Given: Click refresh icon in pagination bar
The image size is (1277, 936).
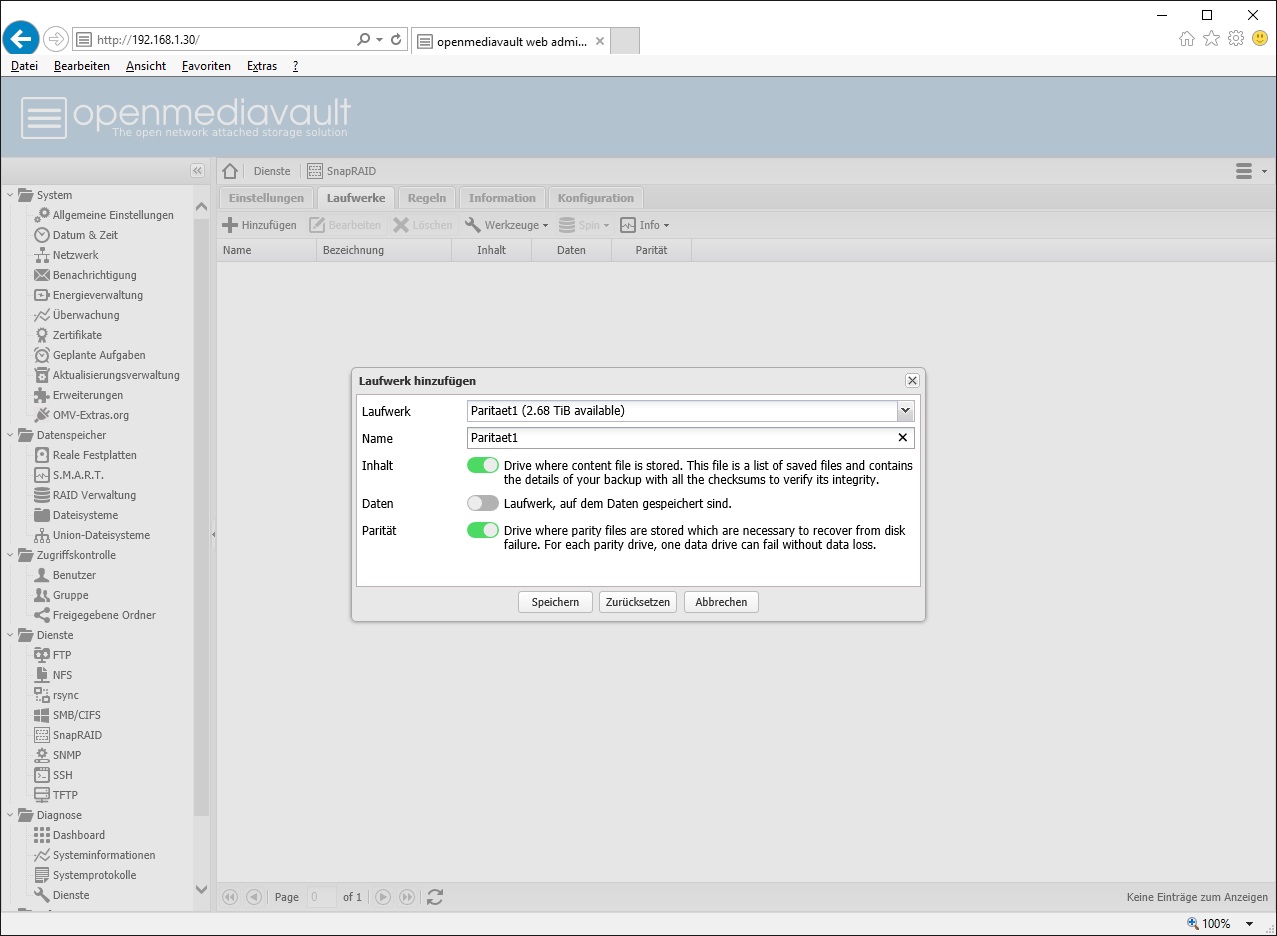Looking at the screenshot, I should (435, 897).
